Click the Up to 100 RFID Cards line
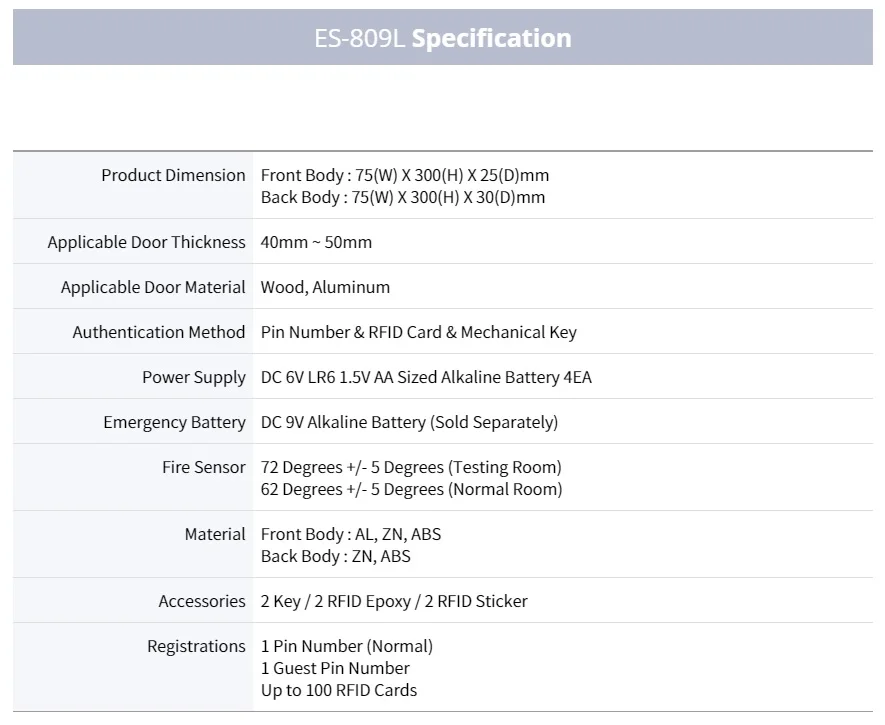Viewport: 885px width, 725px height. 339,690
